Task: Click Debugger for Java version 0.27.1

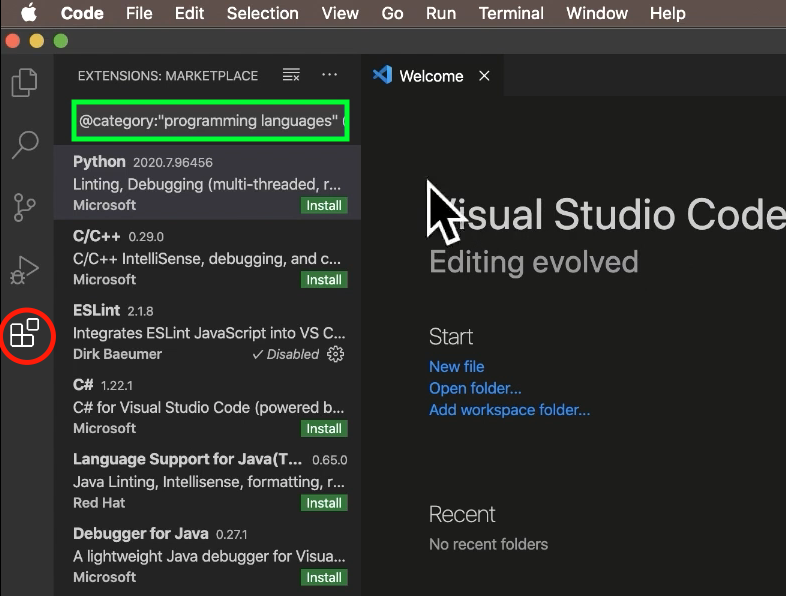Action: [232, 534]
